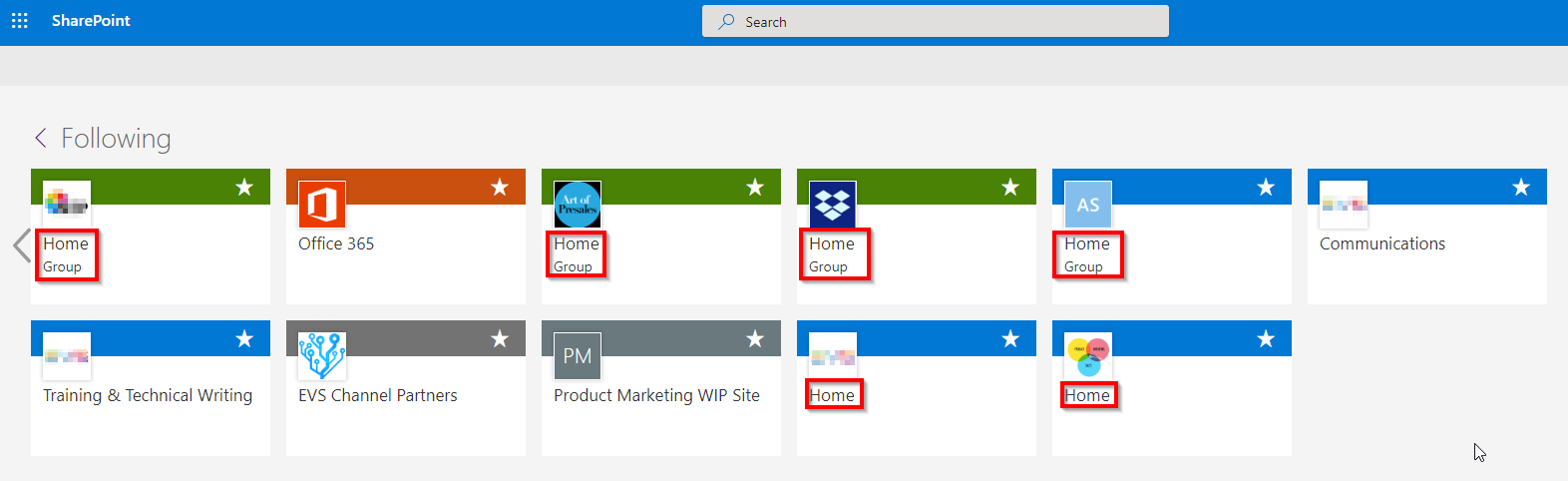Unfollow the Office 365 site star
The width and height of the screenshot is (1568, 481).
click(500, 187)
